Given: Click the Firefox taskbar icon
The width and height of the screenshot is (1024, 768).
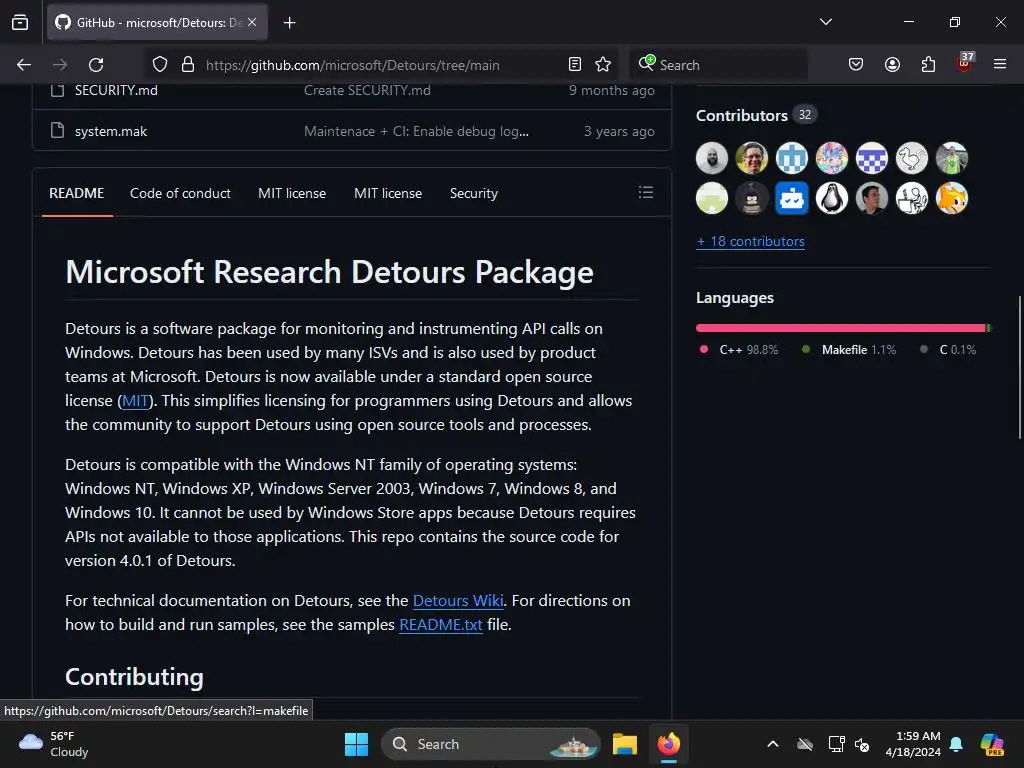Looking at the screenshot, I should 669,744.
